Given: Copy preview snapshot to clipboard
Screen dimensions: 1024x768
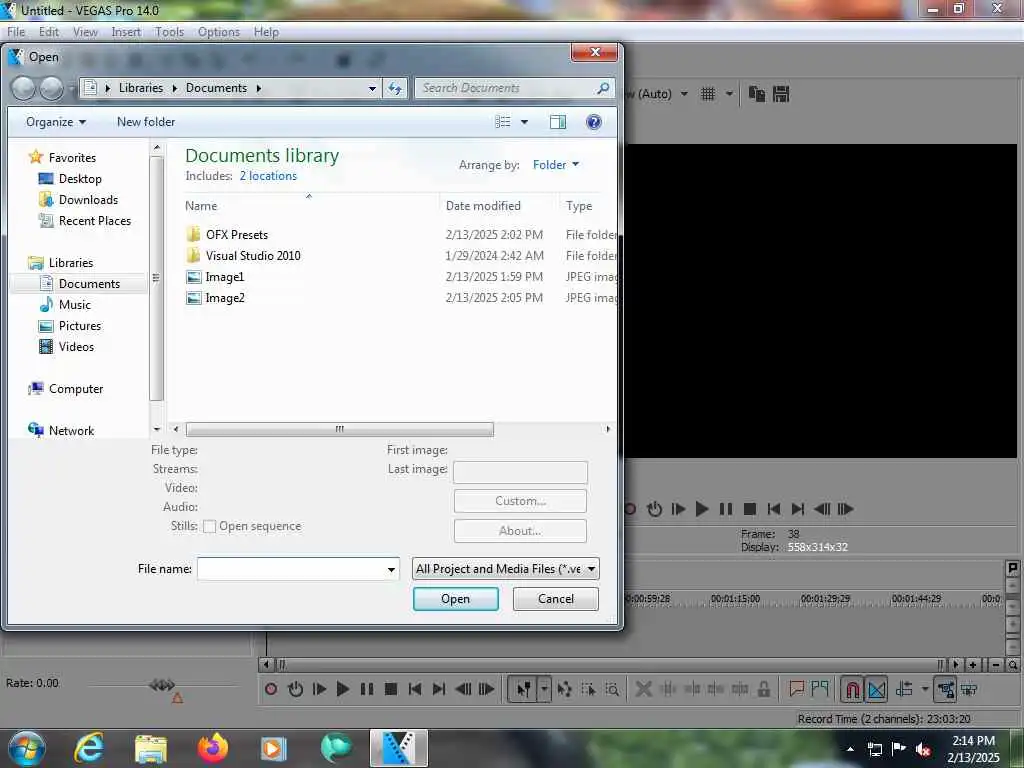Looking at the screenshot, I should coord(757,94).
